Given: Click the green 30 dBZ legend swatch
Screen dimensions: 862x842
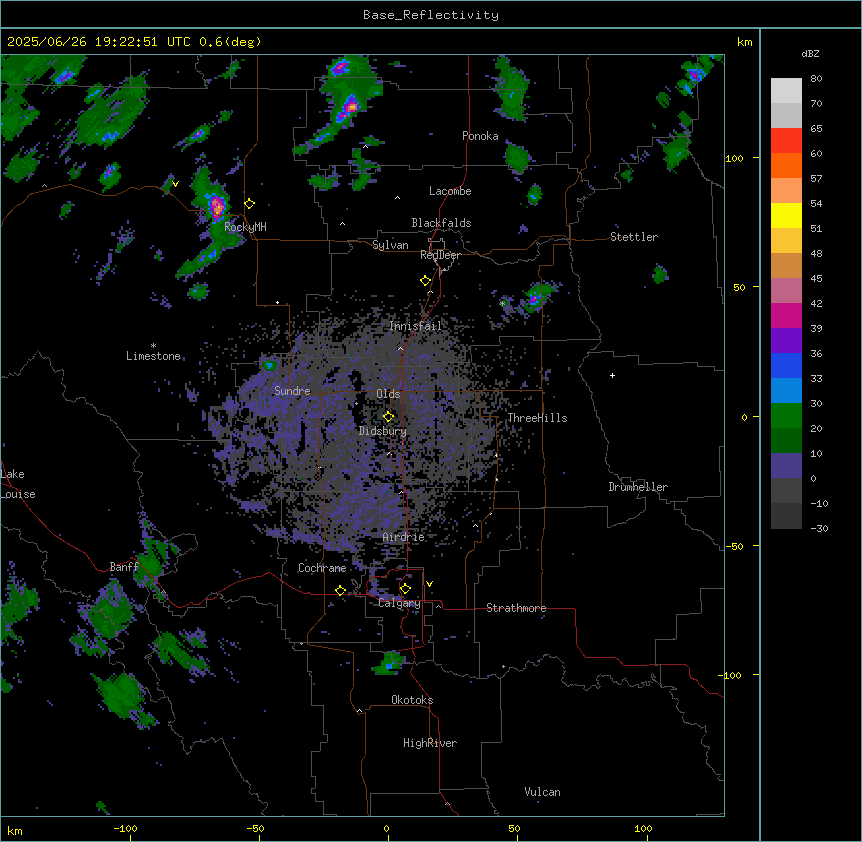Looking at the screenshot, I should (786, 416).
